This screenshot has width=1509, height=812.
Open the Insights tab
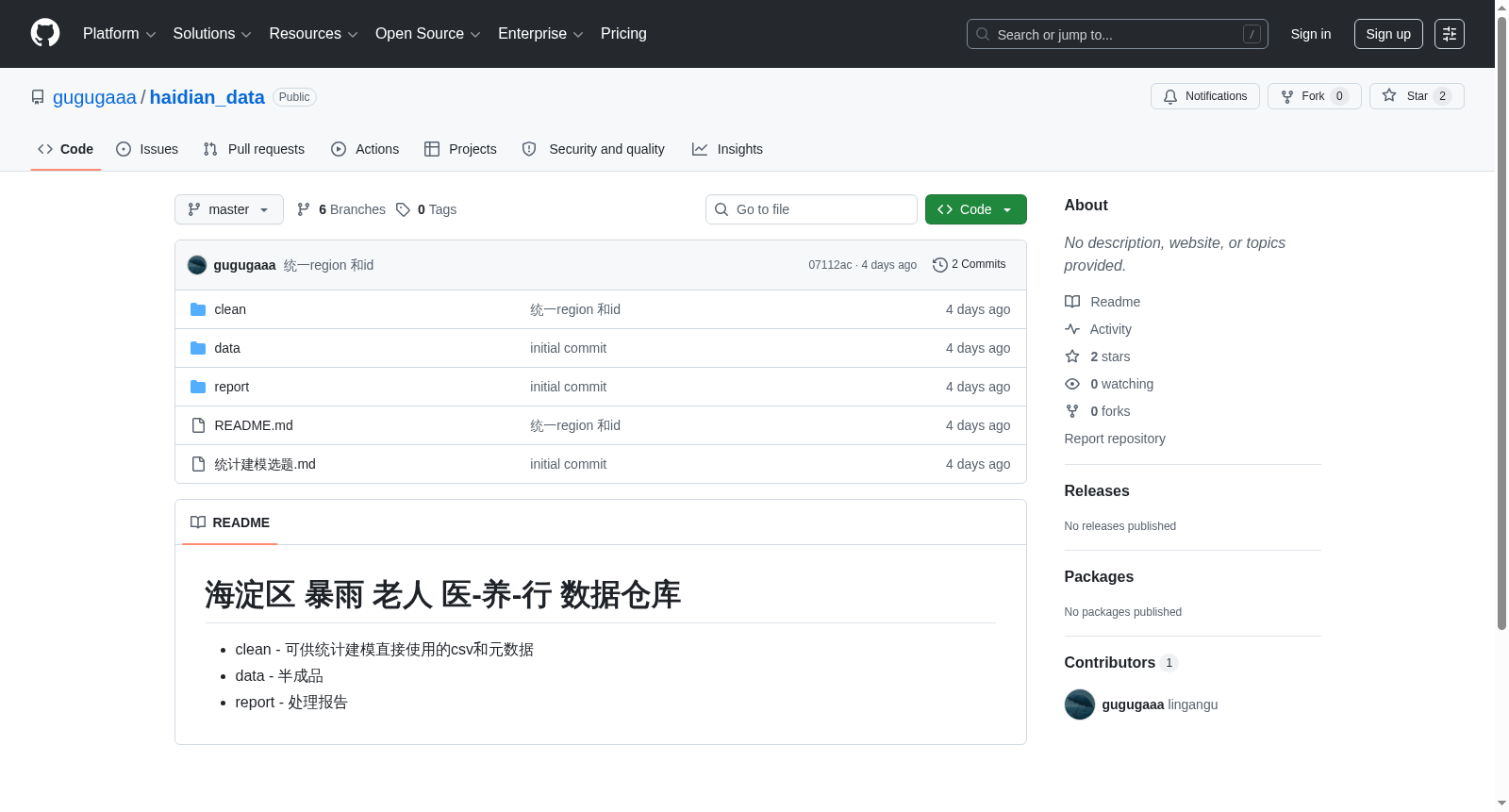tap(727, 149)
